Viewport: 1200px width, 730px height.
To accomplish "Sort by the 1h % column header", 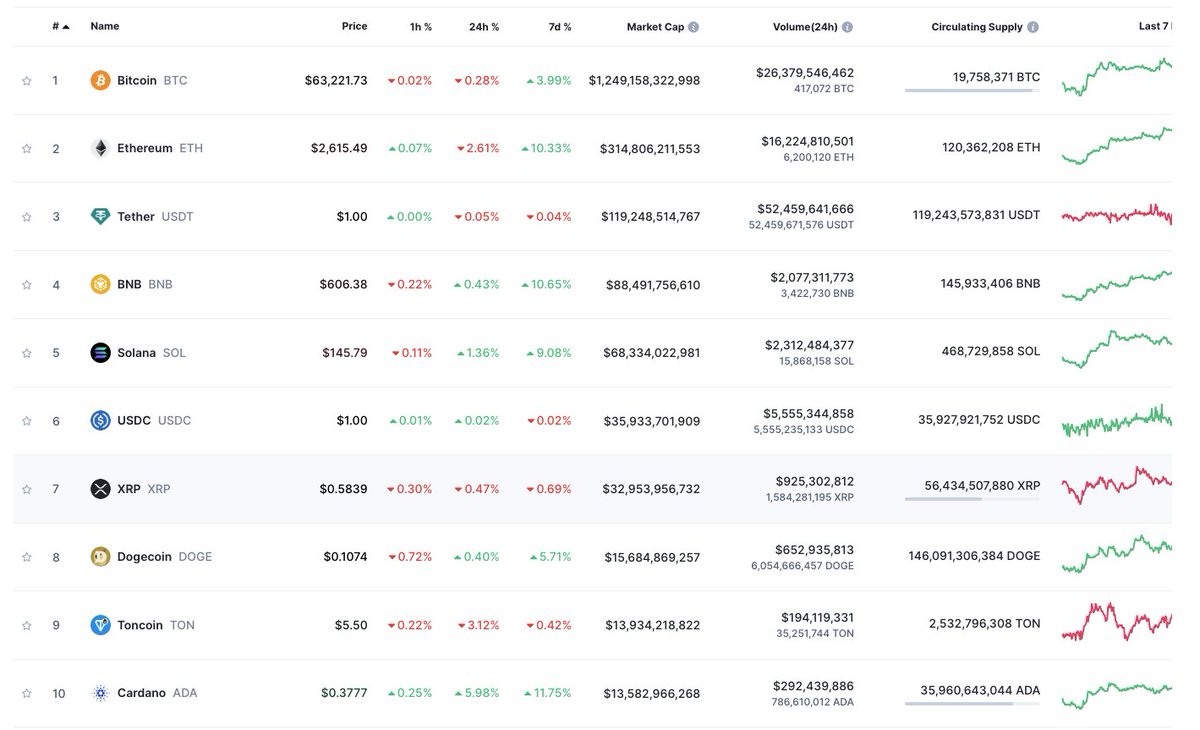I will (x=420, y=27).
